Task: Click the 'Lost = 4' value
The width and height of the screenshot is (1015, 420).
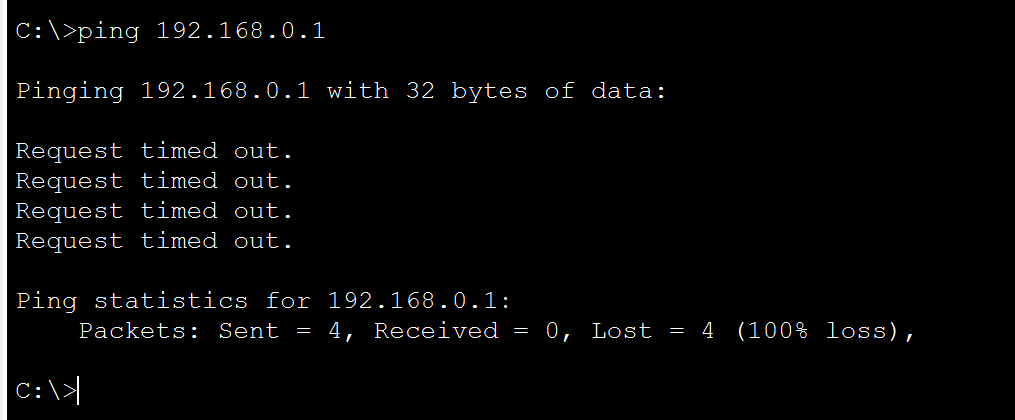Action: pos(653,331)
